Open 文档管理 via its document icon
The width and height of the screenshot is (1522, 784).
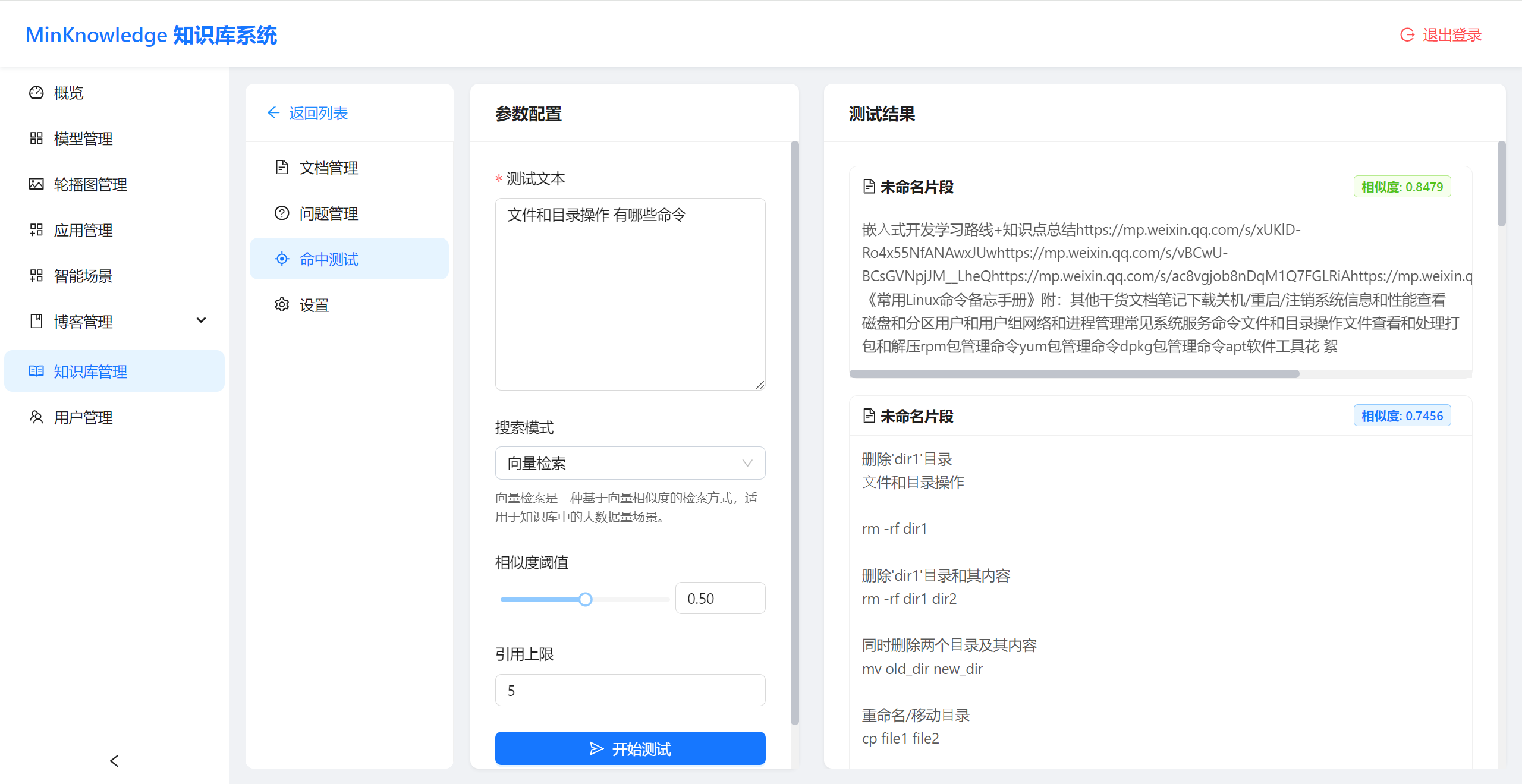coord(282,167)
